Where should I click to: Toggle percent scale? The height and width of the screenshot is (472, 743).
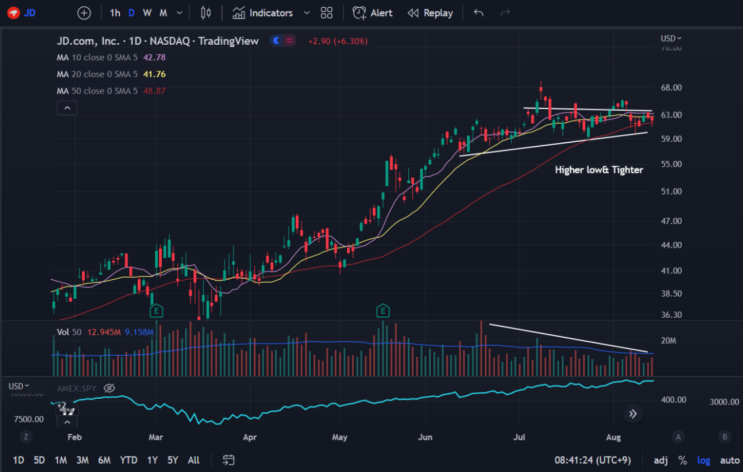(x=682, y=460)
